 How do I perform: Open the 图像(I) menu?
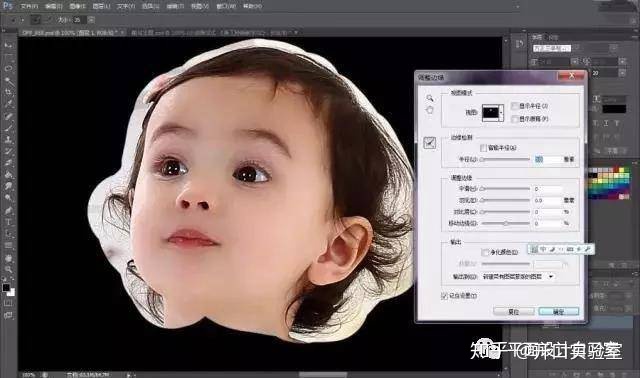point(77,6)
